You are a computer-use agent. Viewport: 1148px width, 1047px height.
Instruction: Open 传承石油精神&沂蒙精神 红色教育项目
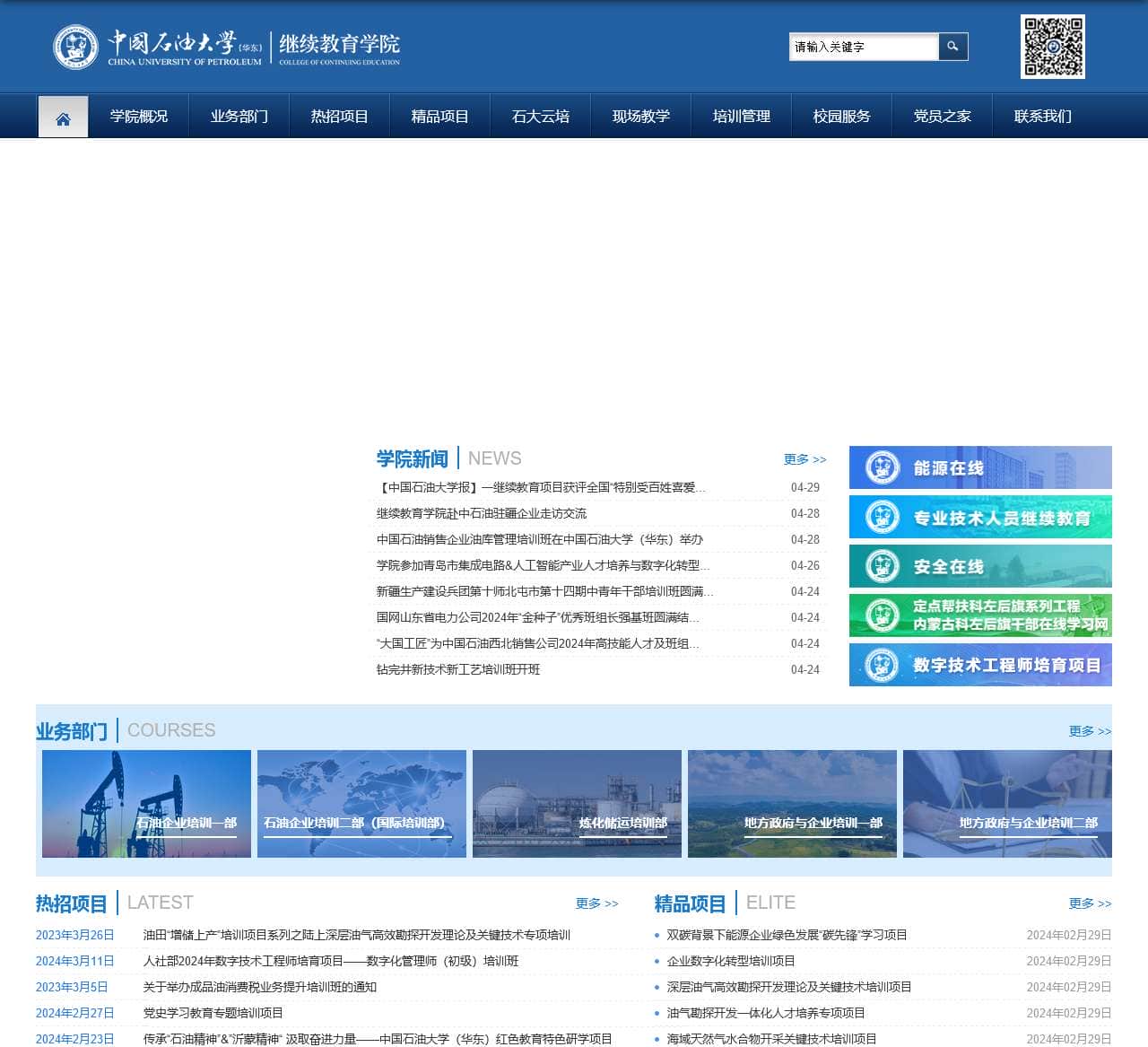(x=378, y=1039)
